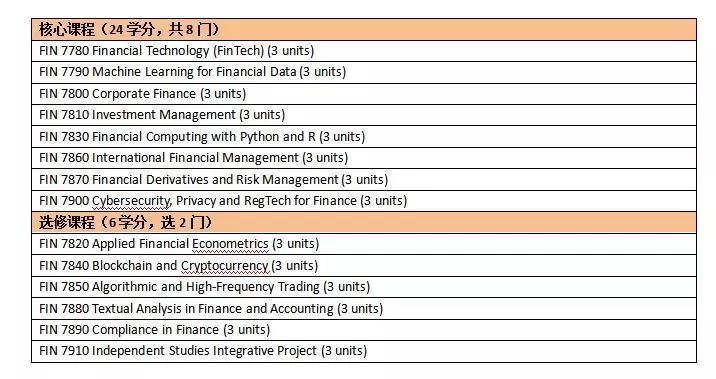Select FIN 7900 RegTech for Finance row
The image size is (716, 379).
click(x=364, y=201)
